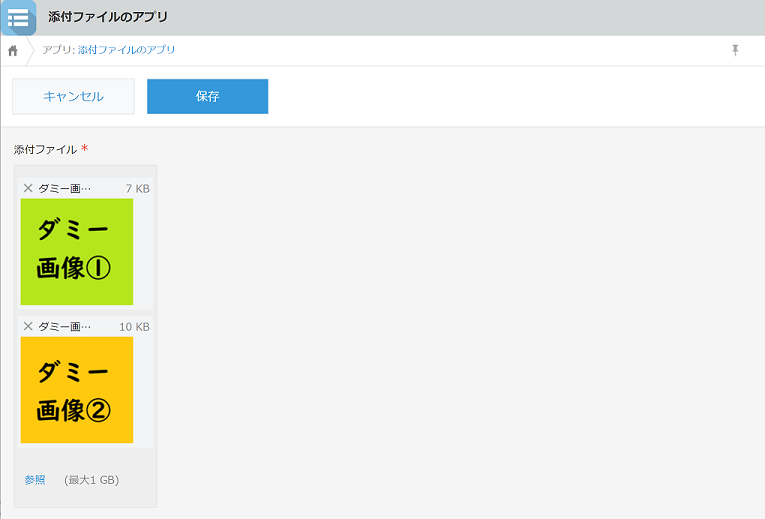Remove the 10 KB attachment with X

28,326
